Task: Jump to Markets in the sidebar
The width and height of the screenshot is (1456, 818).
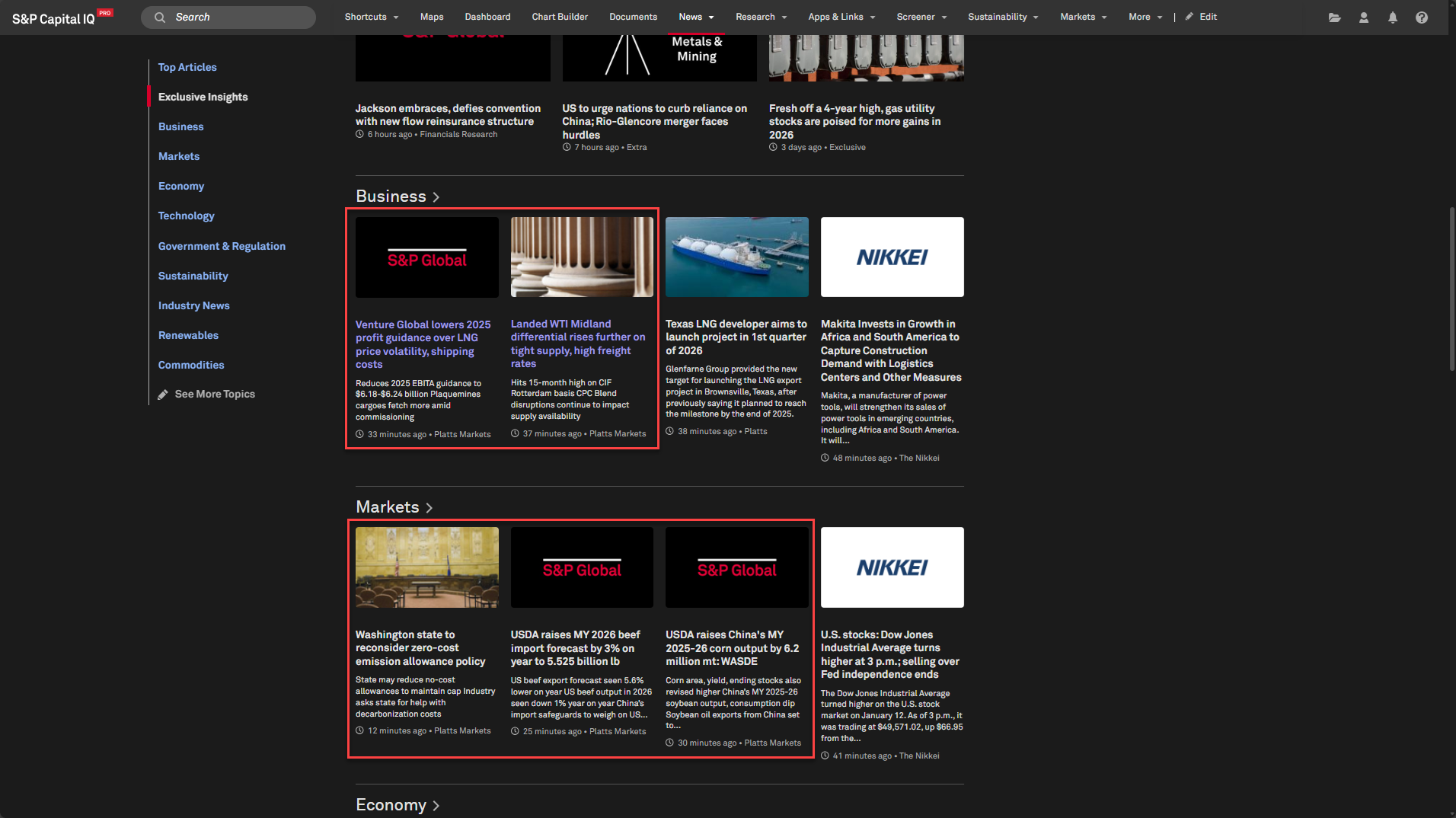Action: pos(179,156)
